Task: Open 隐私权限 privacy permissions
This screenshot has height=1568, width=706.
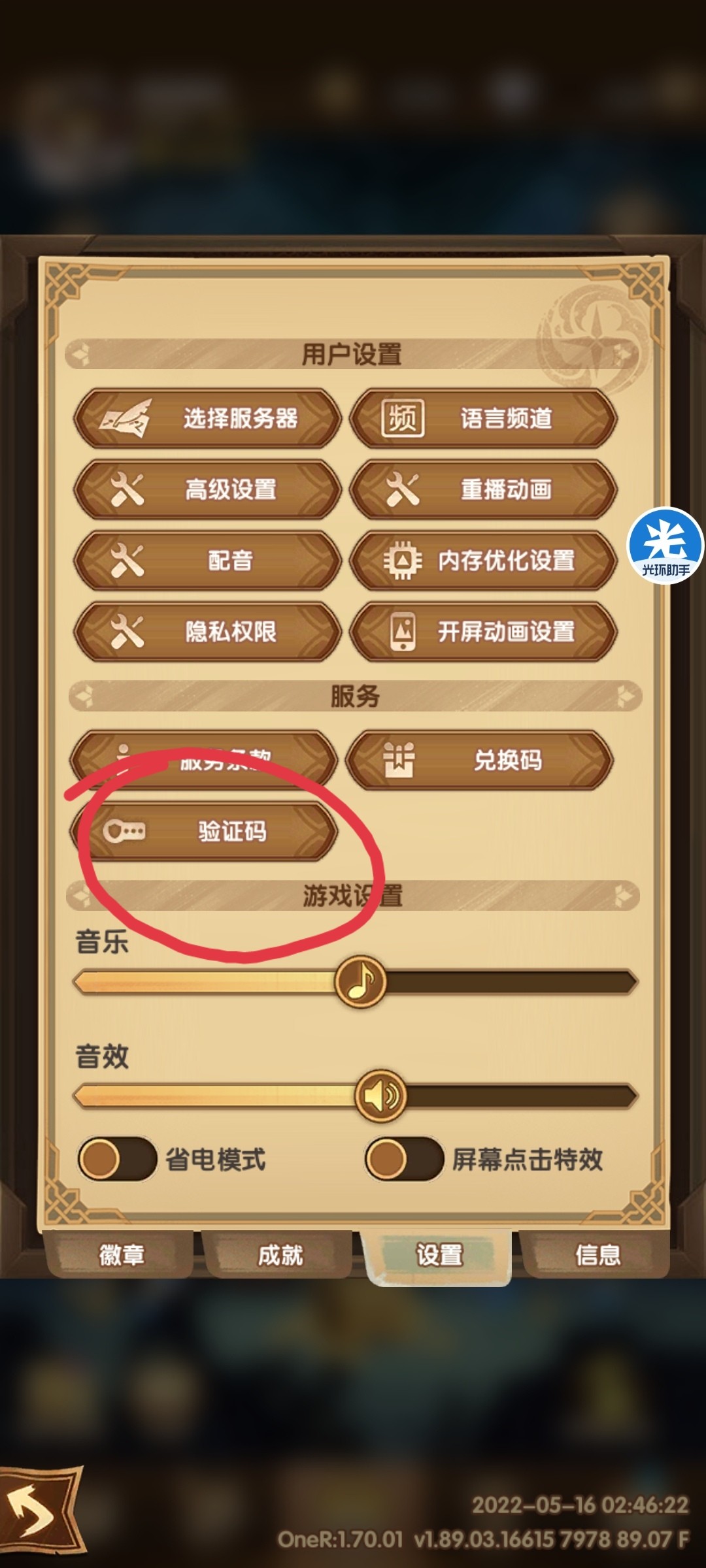Action: tap(207, 631)
